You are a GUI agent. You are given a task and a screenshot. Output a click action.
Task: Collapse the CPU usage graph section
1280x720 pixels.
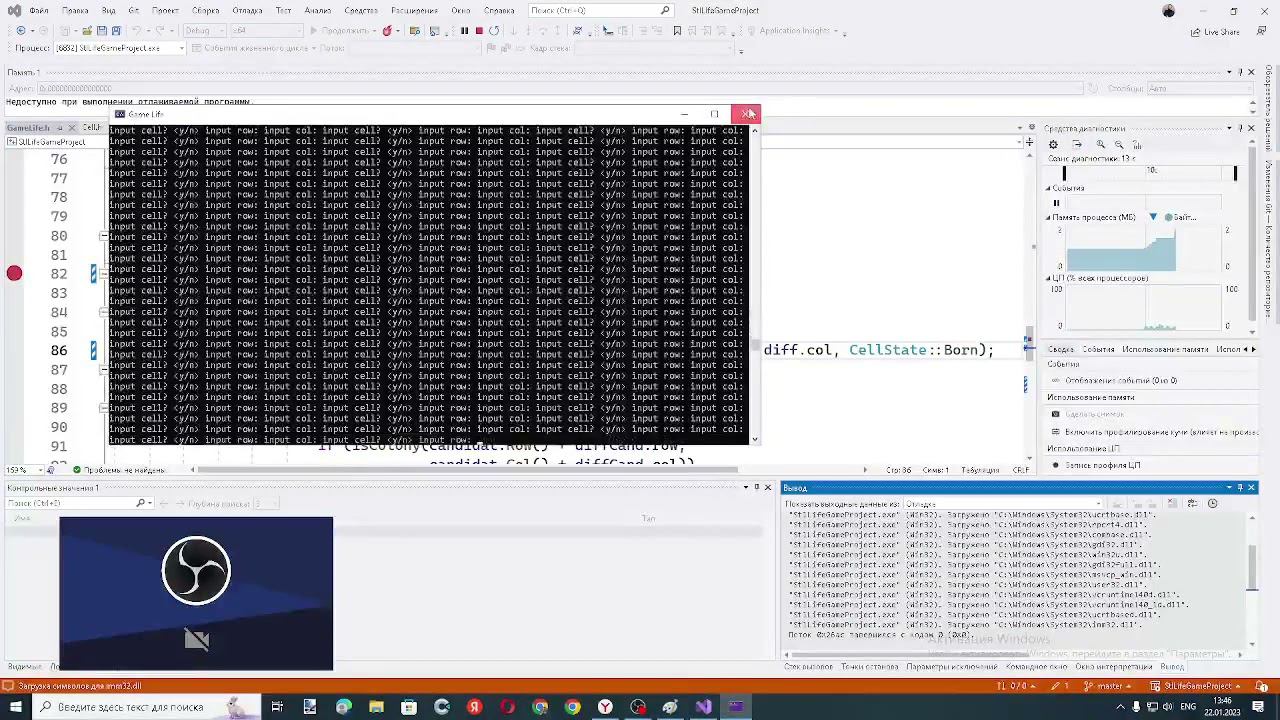coord(1049,278)
